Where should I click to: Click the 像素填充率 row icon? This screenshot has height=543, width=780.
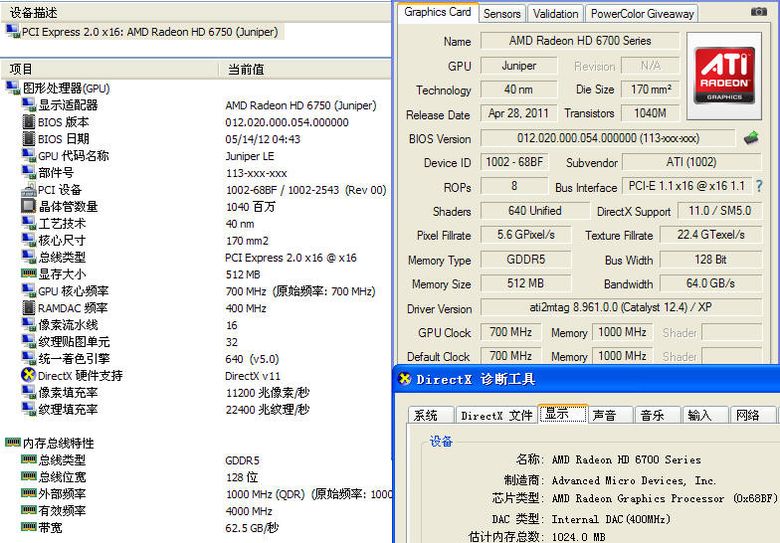click(29, 392)
